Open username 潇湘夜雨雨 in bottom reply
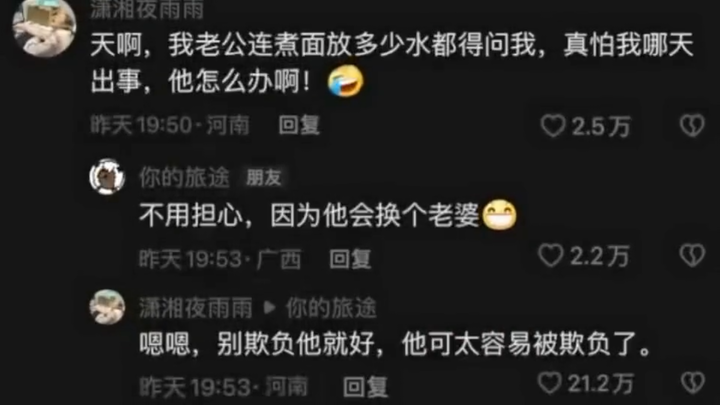This screenshot has height=405, width=720. click(x=196, y=308)
